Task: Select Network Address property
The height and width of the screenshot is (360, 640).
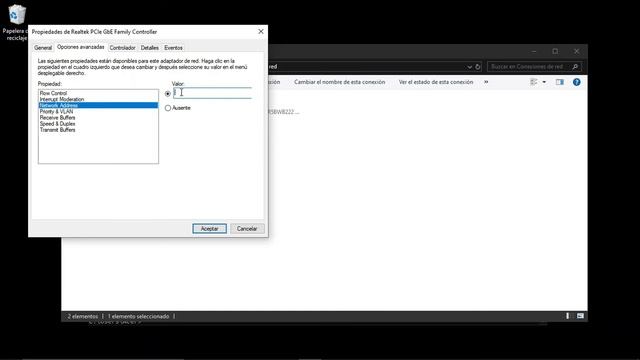Action: pyautogui.click(x=98, y=105)
